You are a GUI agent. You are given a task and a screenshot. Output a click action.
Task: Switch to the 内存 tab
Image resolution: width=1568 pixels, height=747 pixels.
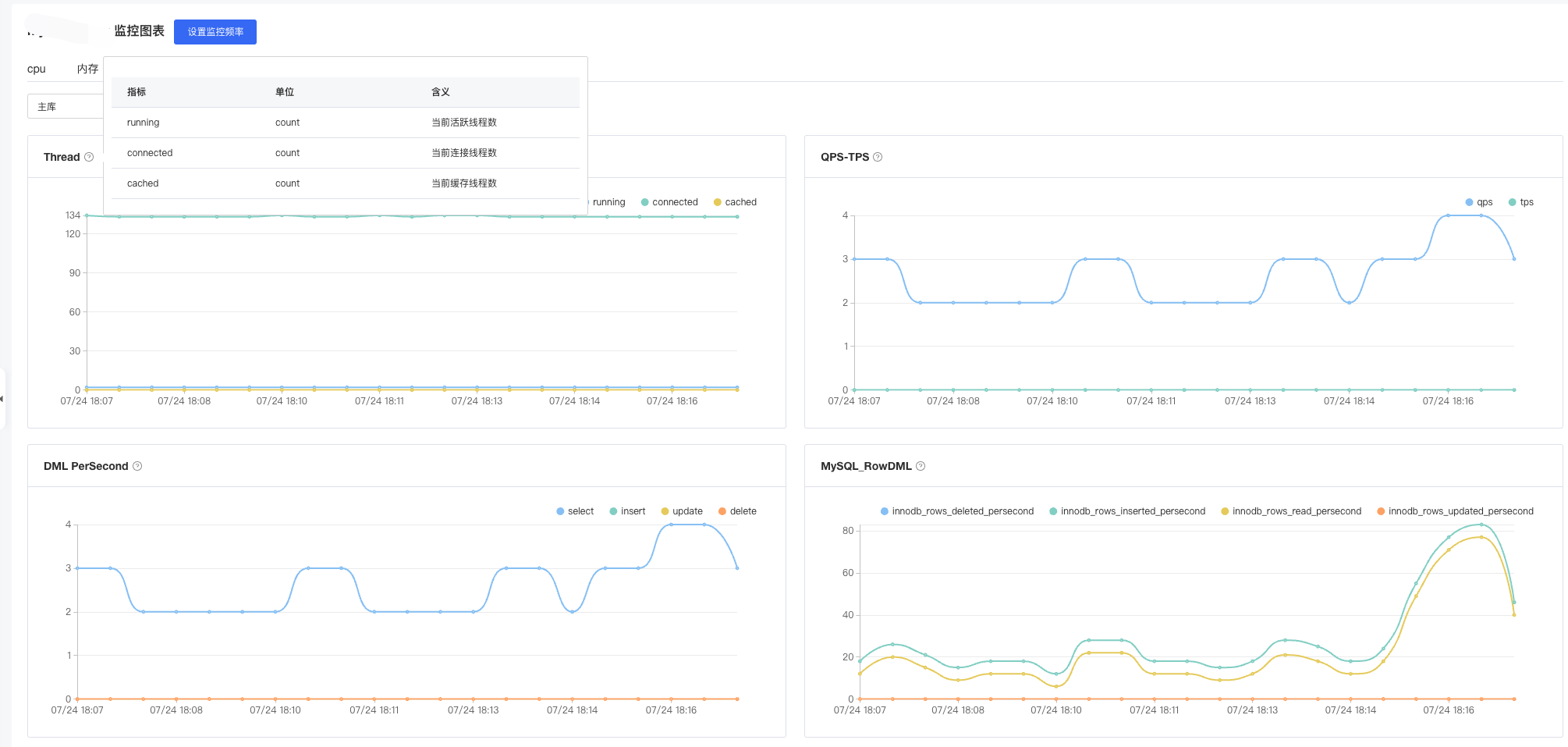coord(87,69)
